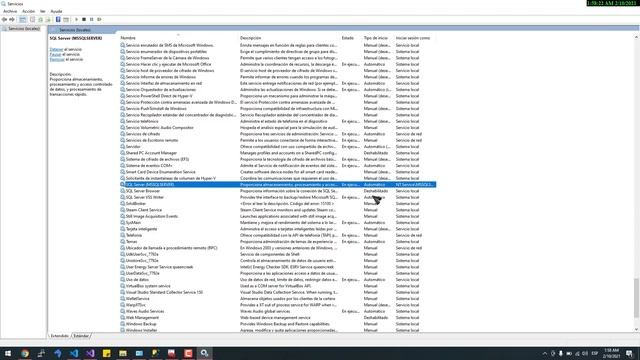Select the SysMain service
Viewport: 640px width, 360px height.
(x=278, y=223)
